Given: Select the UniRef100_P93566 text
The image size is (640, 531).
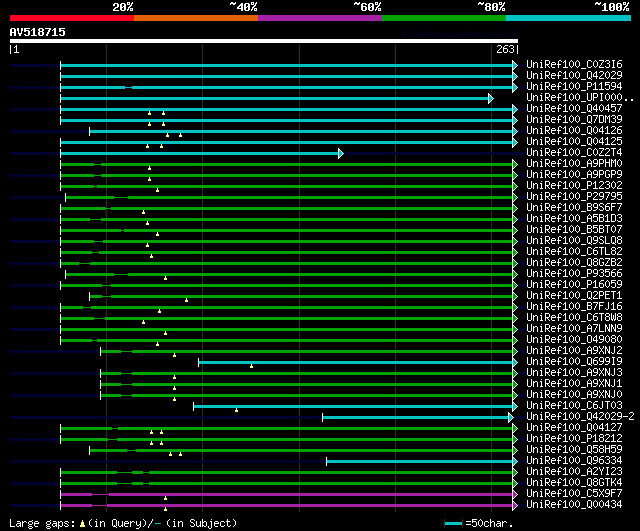Looking at the screenshot, I should coord(574,274).
